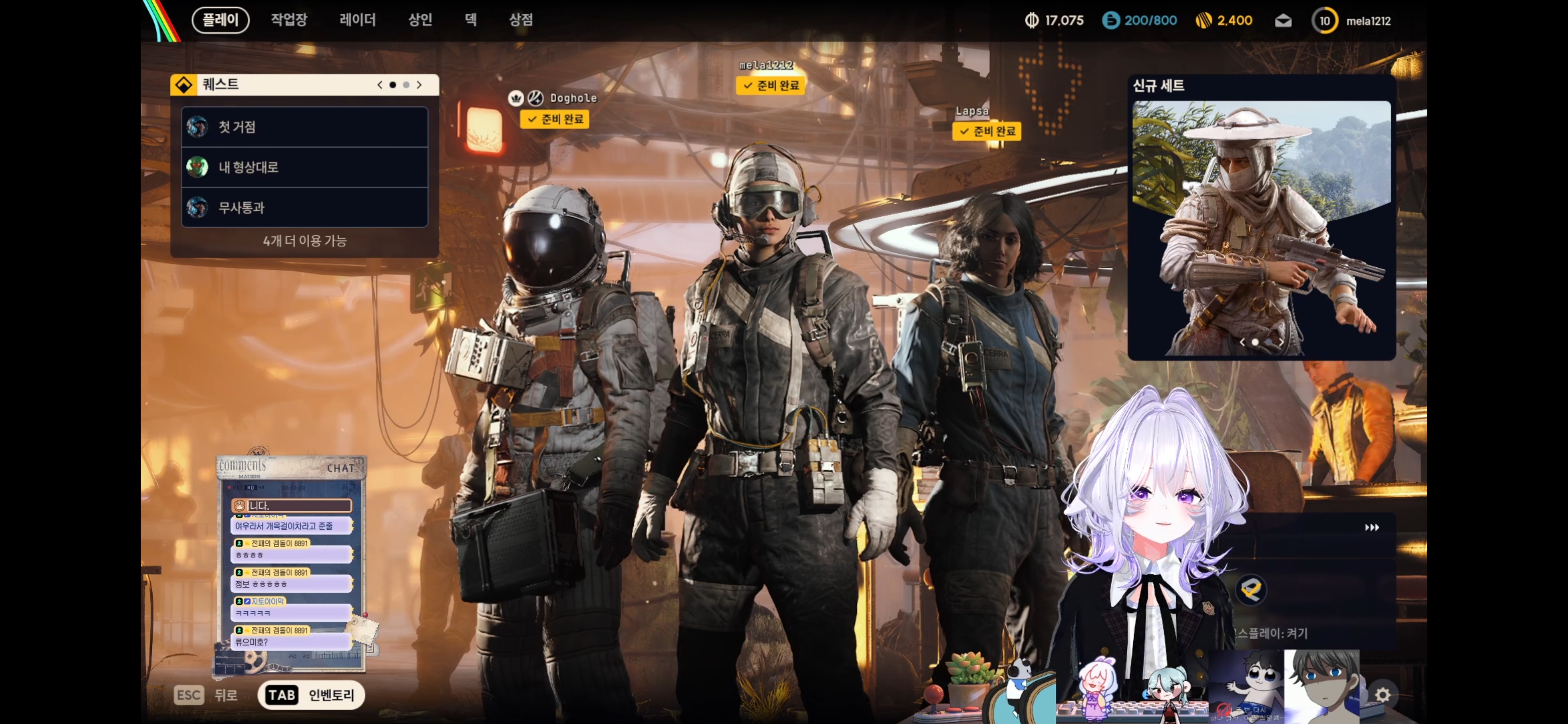The width and height of the screenshot is (1568, 724).
Task: Click the chat message 정보 ㅎㅎㅎㅎㅎ
Action: (x=291, y=584)
